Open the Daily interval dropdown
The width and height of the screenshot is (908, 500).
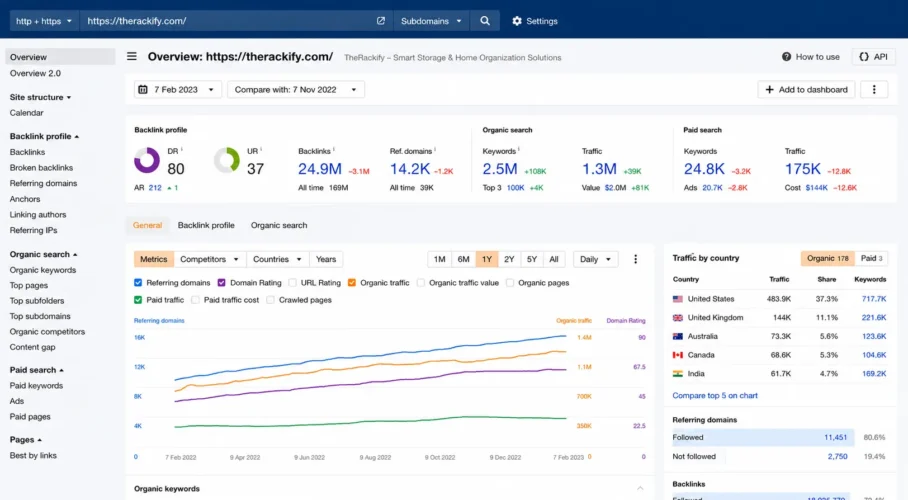pyautogui.click(x=595, y=259)
